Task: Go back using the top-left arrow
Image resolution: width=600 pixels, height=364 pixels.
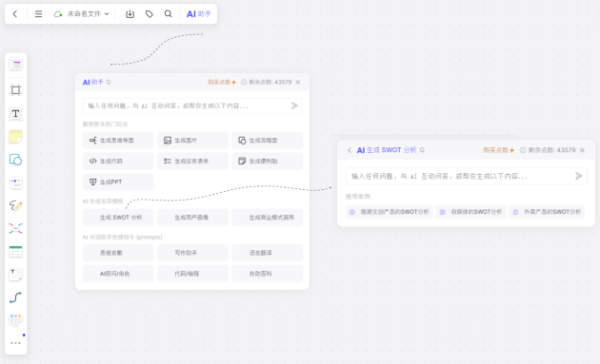Action: click(15, 14)
